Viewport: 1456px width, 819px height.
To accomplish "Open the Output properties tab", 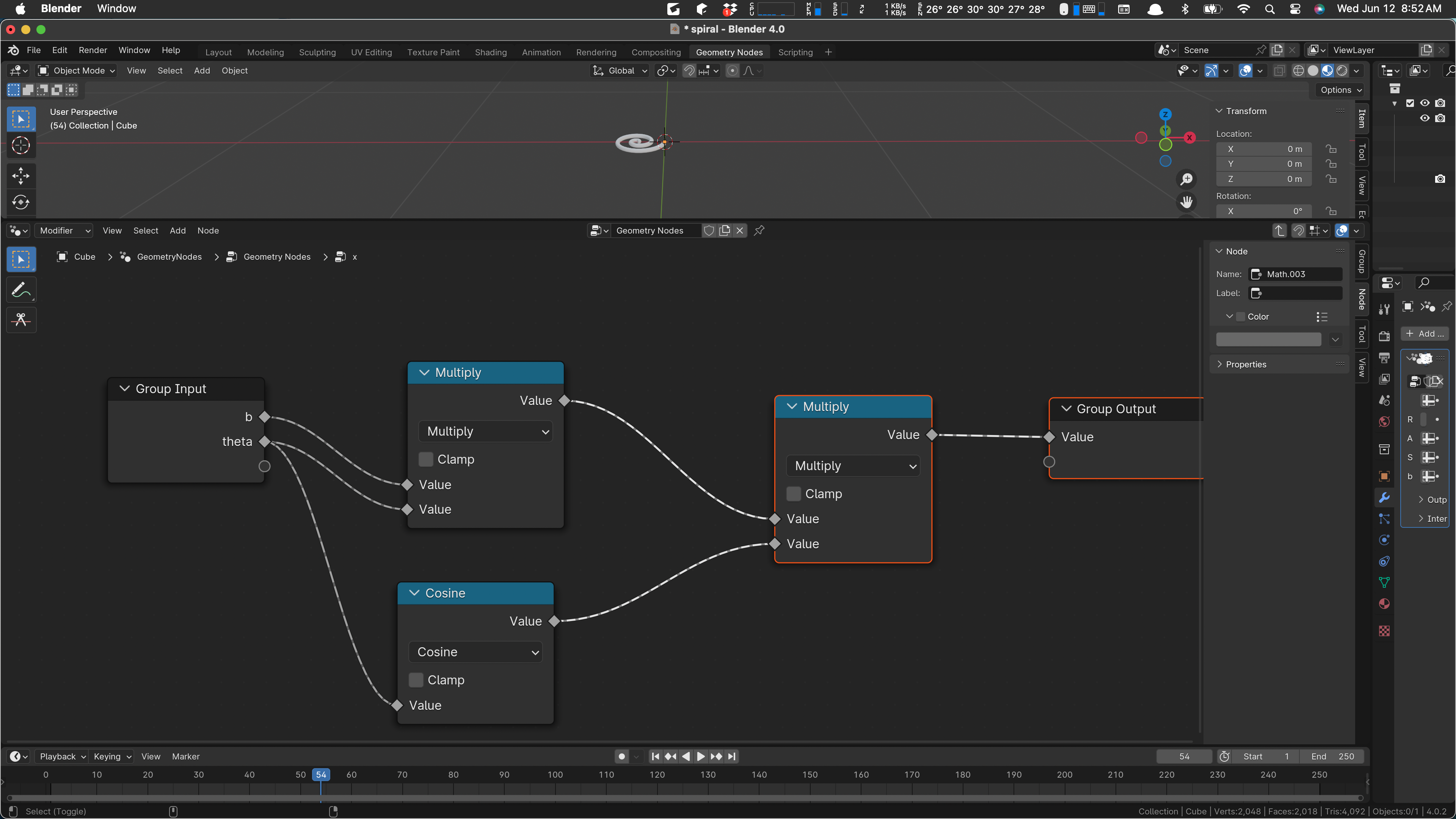I will point(1384,358).
